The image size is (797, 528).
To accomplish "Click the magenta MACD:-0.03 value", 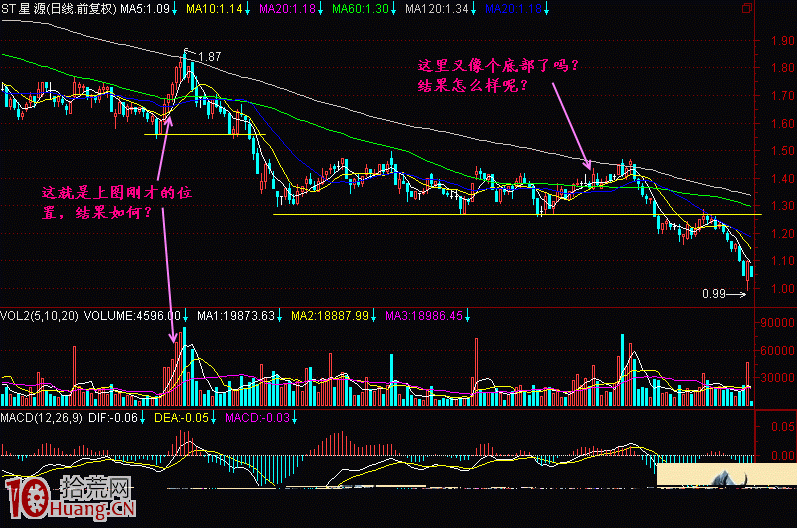I will click(257, 418).
